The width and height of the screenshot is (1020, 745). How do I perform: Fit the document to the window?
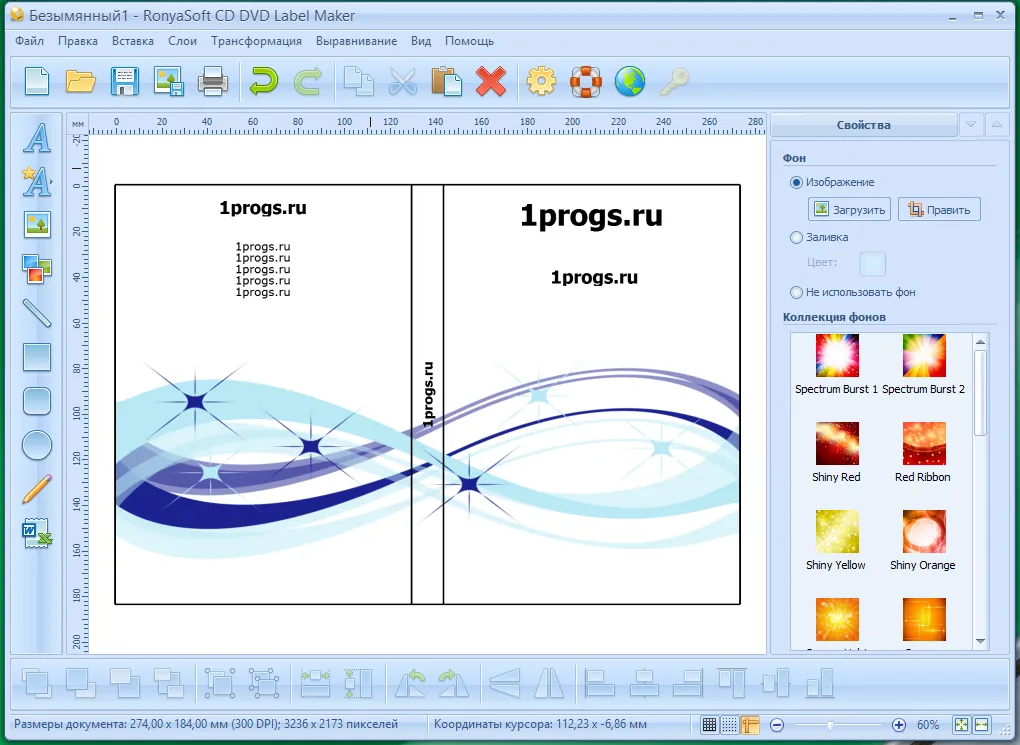point(961,725)
